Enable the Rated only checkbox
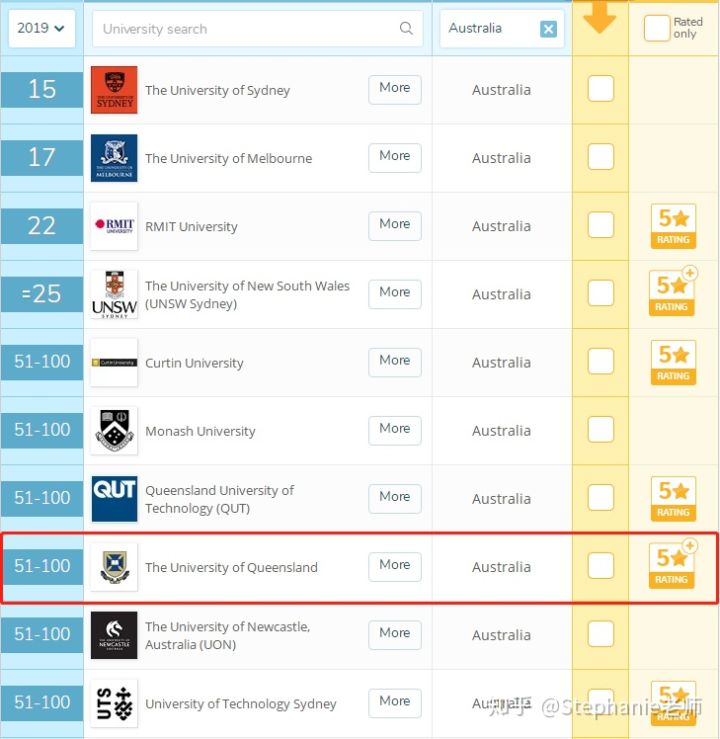 click(x=656, y=28)
